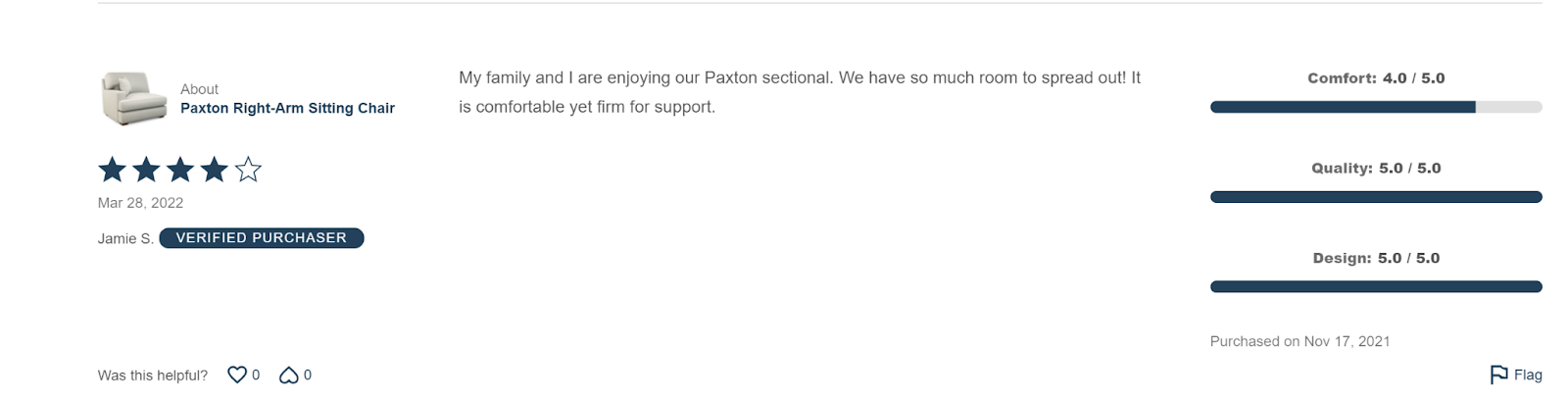The height and width of the screenshot is (400, 1568).
Task: Click the third filled rating star
Action: (180, 170)
